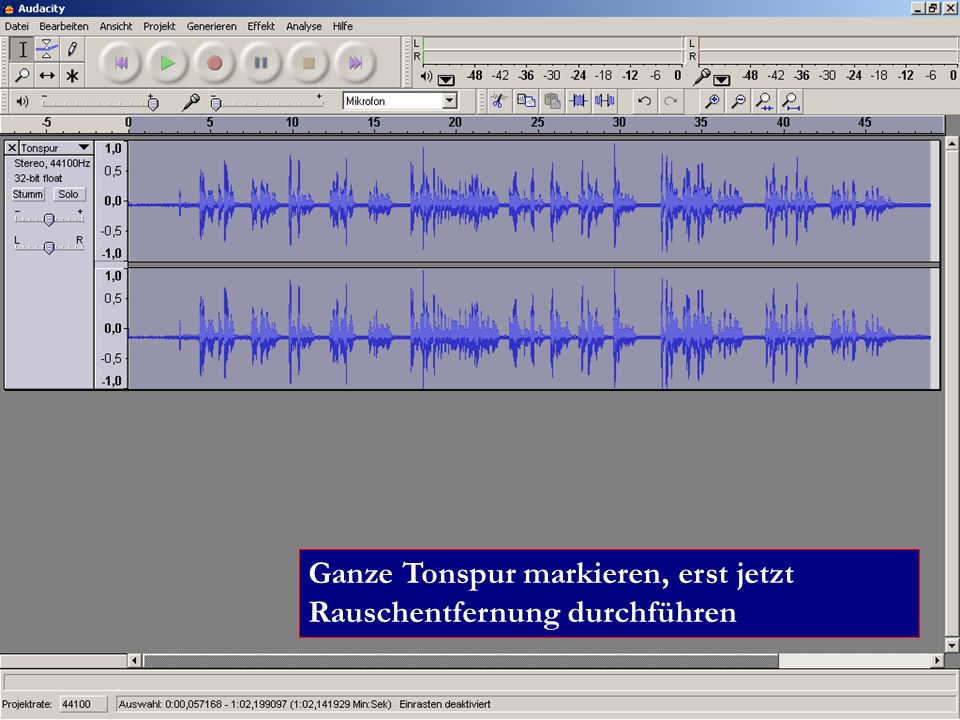Click the horizontal scrollbar thumb
Viewport: 960px width, 720px height.
coord(460,661)
